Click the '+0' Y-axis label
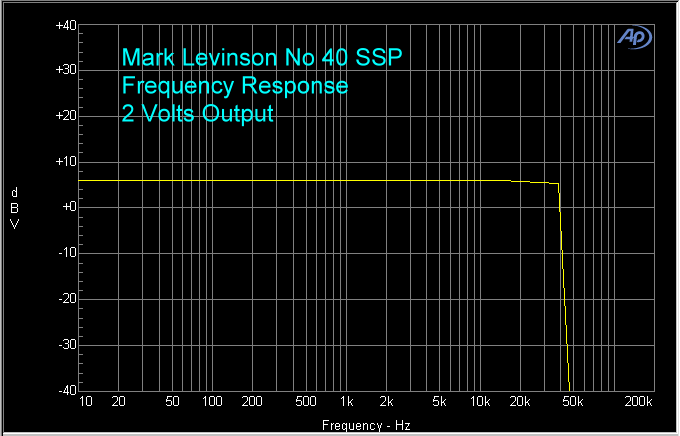The image size is (680, 436). point(69,207)
